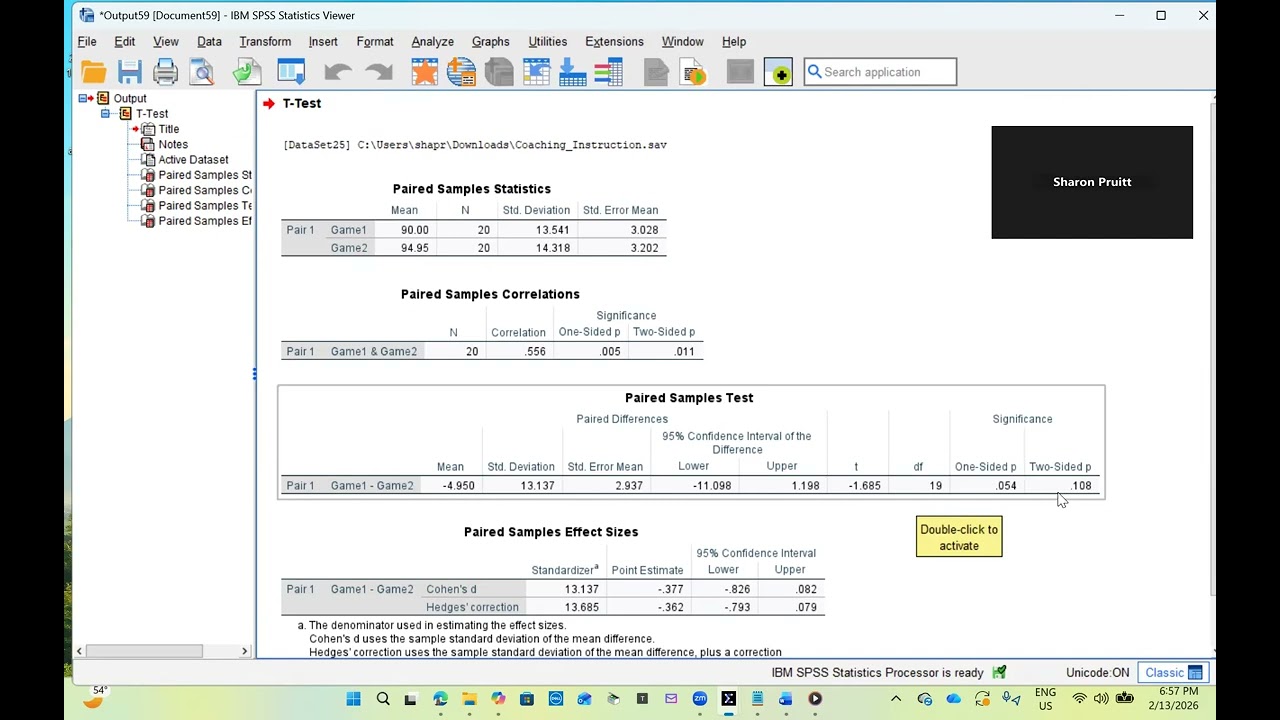The image size is (1280, 720).
Task: Select Active Dataset in outline pane
Action: click(x=193, y=160)
